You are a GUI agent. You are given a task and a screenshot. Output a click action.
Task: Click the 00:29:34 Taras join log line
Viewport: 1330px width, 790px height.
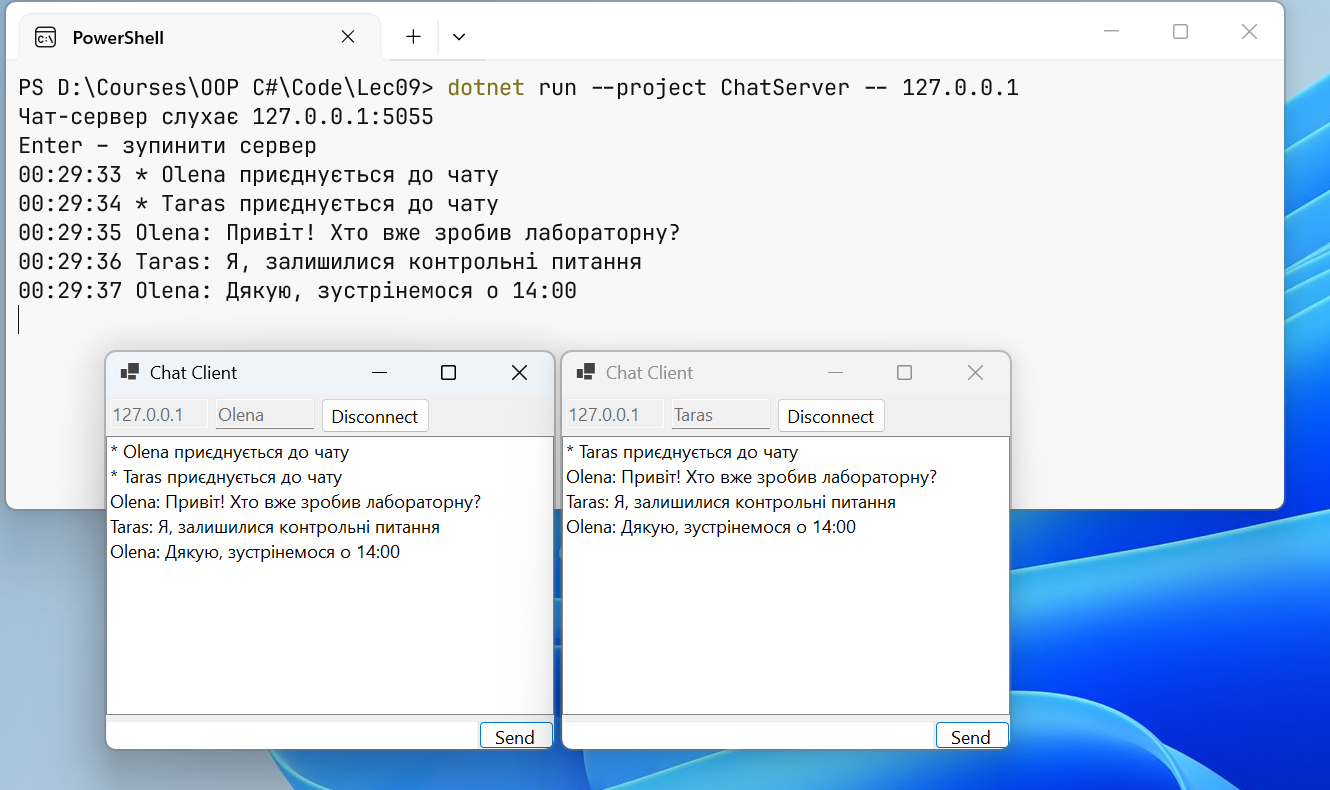coord(258,204)
